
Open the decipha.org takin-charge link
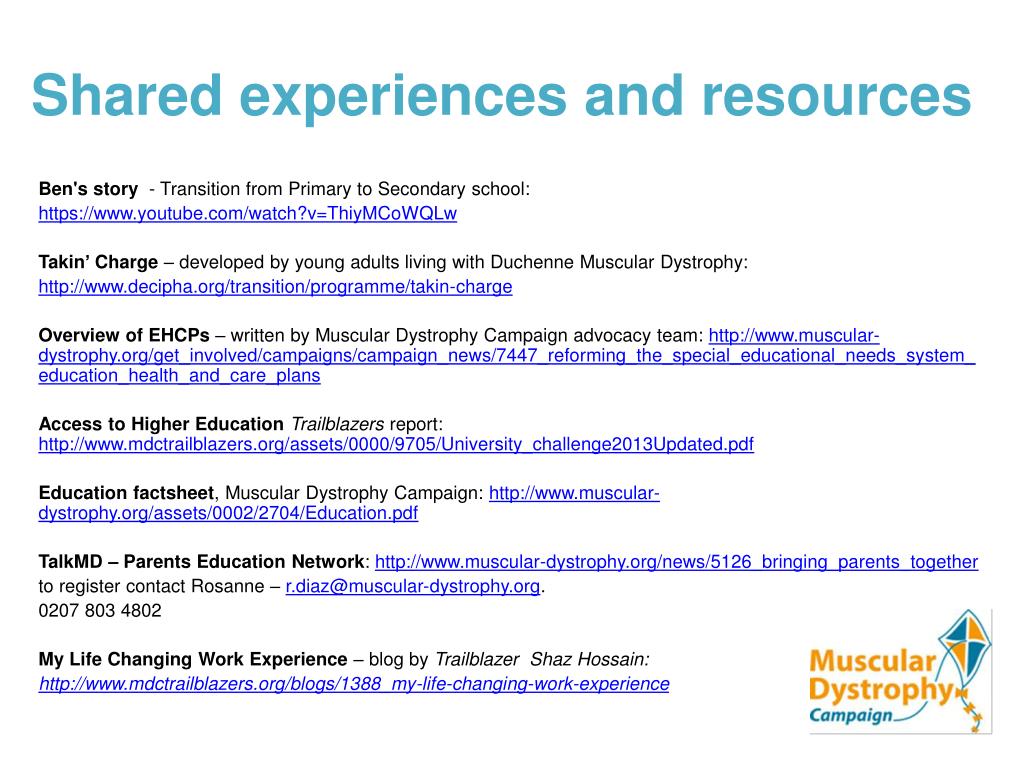point(275,287)
